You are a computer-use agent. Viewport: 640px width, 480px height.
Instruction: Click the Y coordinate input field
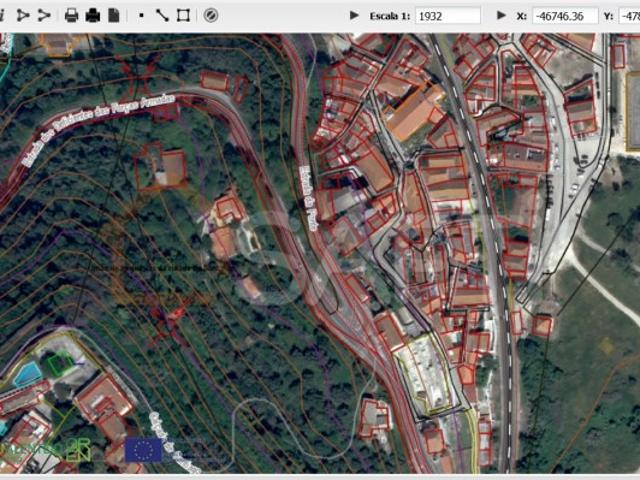[x=629, y=16]
